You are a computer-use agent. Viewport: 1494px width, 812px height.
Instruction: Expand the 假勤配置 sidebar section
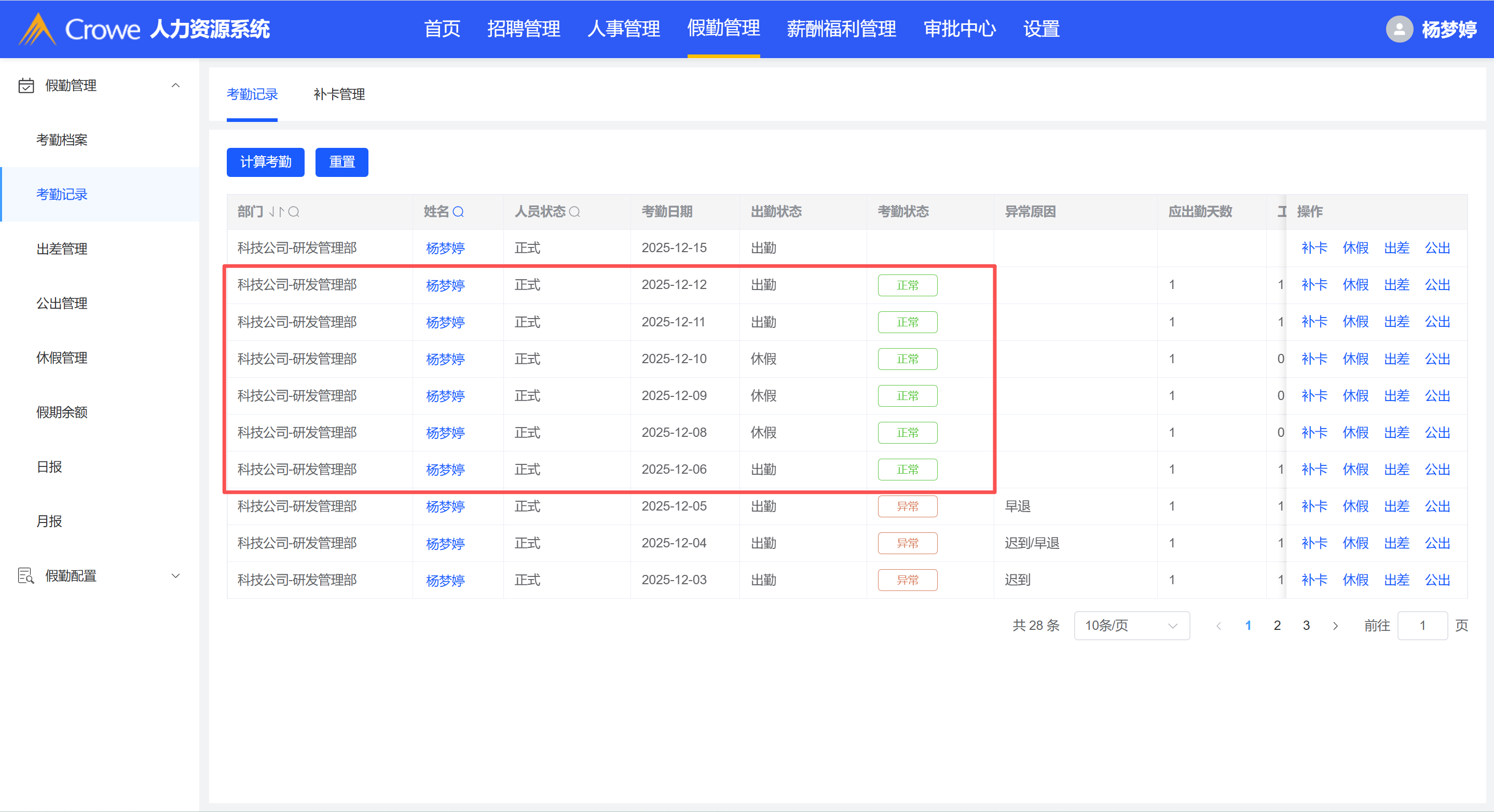click(x=175, y=576)
